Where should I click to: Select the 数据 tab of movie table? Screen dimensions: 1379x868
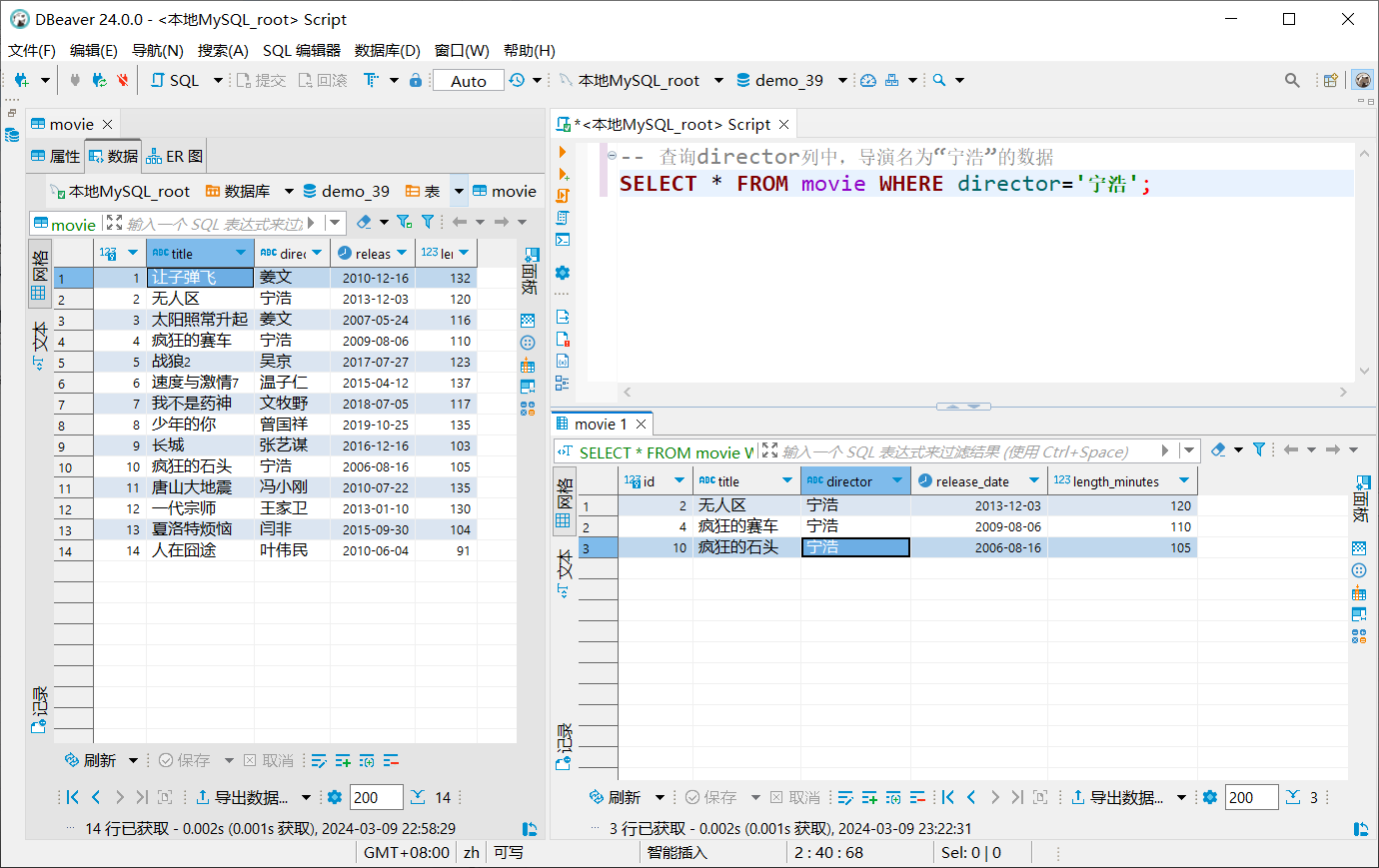point(113,156)
